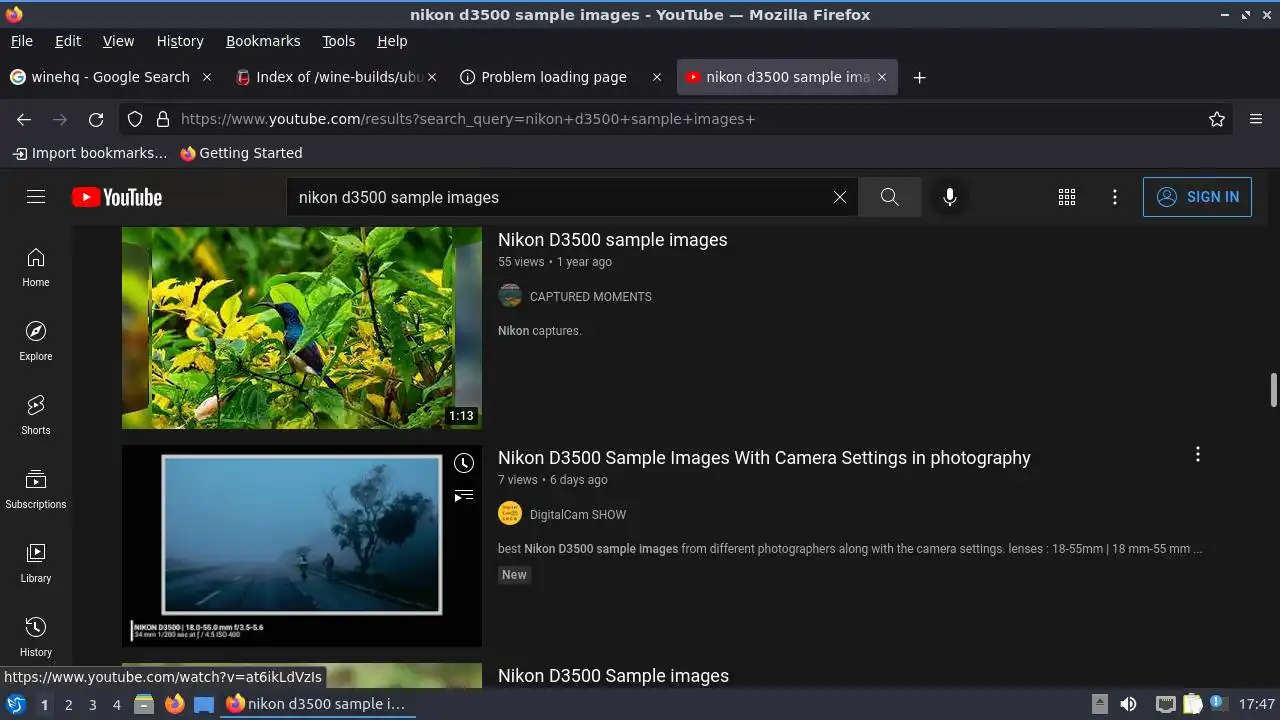Switch to Problem loading page tab
Screen dimensions: 1280x720
[x=562, y=77]
